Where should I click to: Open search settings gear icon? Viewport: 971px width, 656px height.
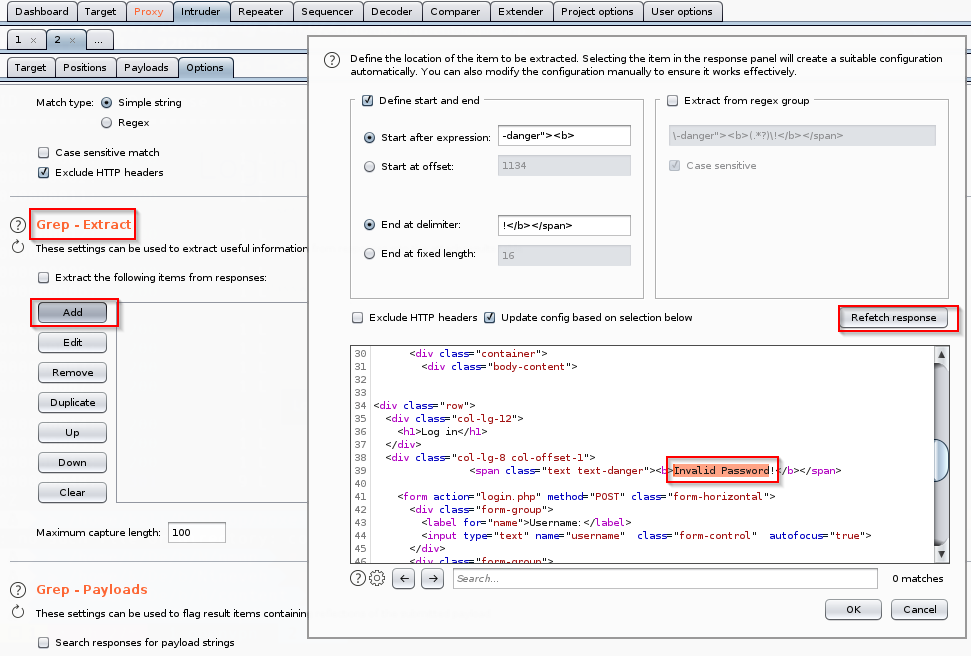tap(377, 578)
